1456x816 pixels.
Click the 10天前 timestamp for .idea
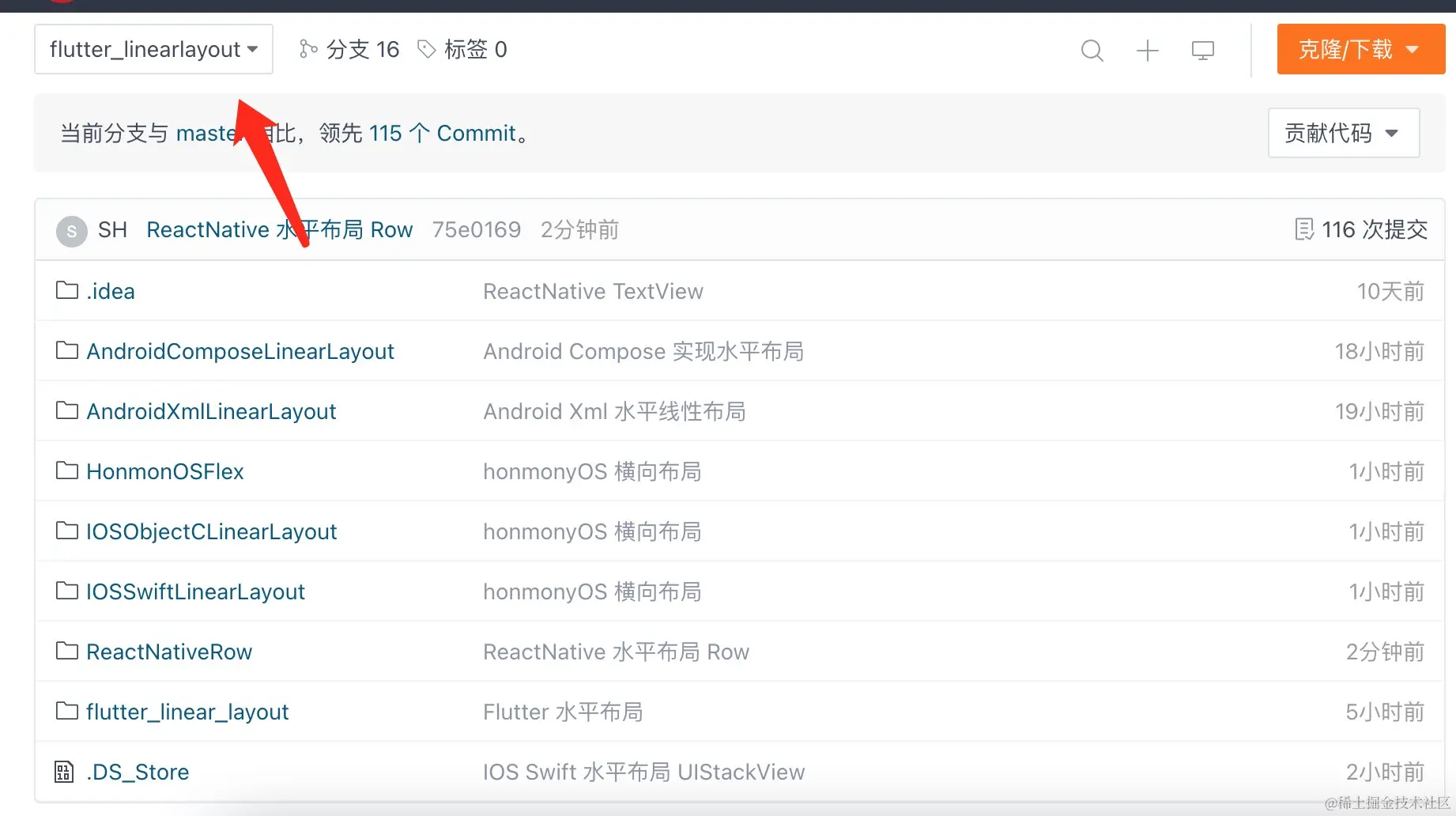[1390, 291]
